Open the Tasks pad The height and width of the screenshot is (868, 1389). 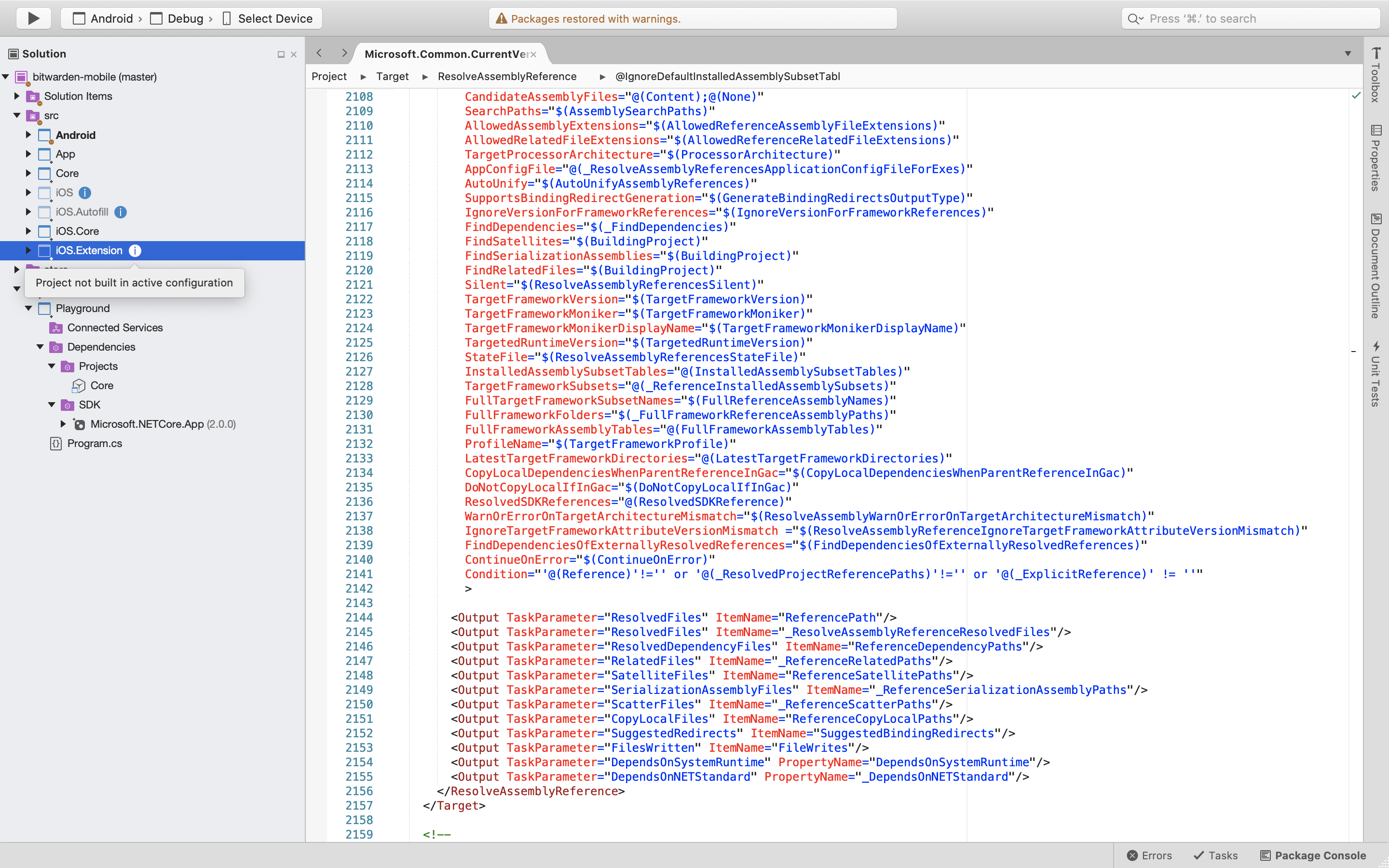click(1216, 855)
